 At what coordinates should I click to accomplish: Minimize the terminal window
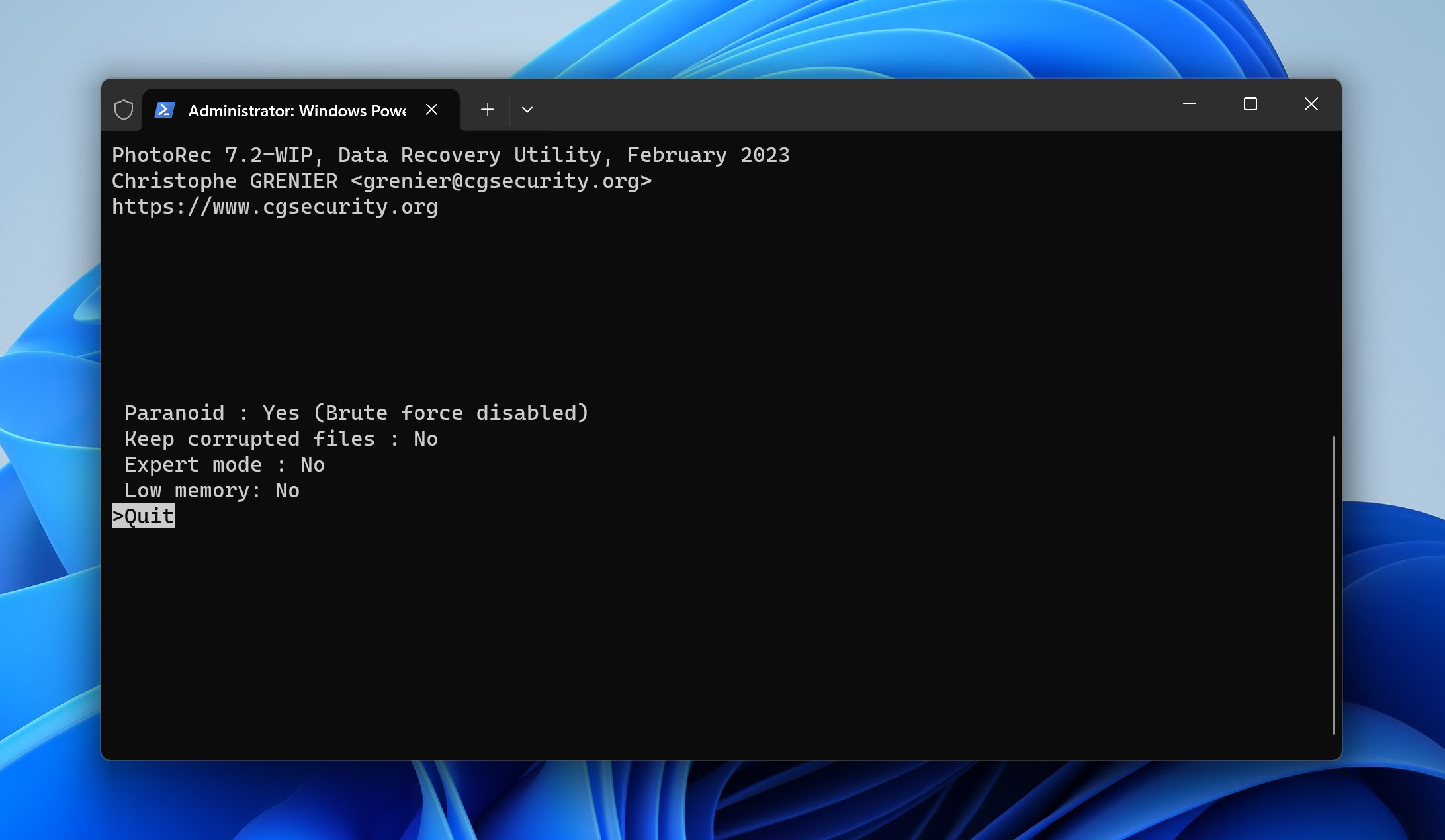point(1190,104)
